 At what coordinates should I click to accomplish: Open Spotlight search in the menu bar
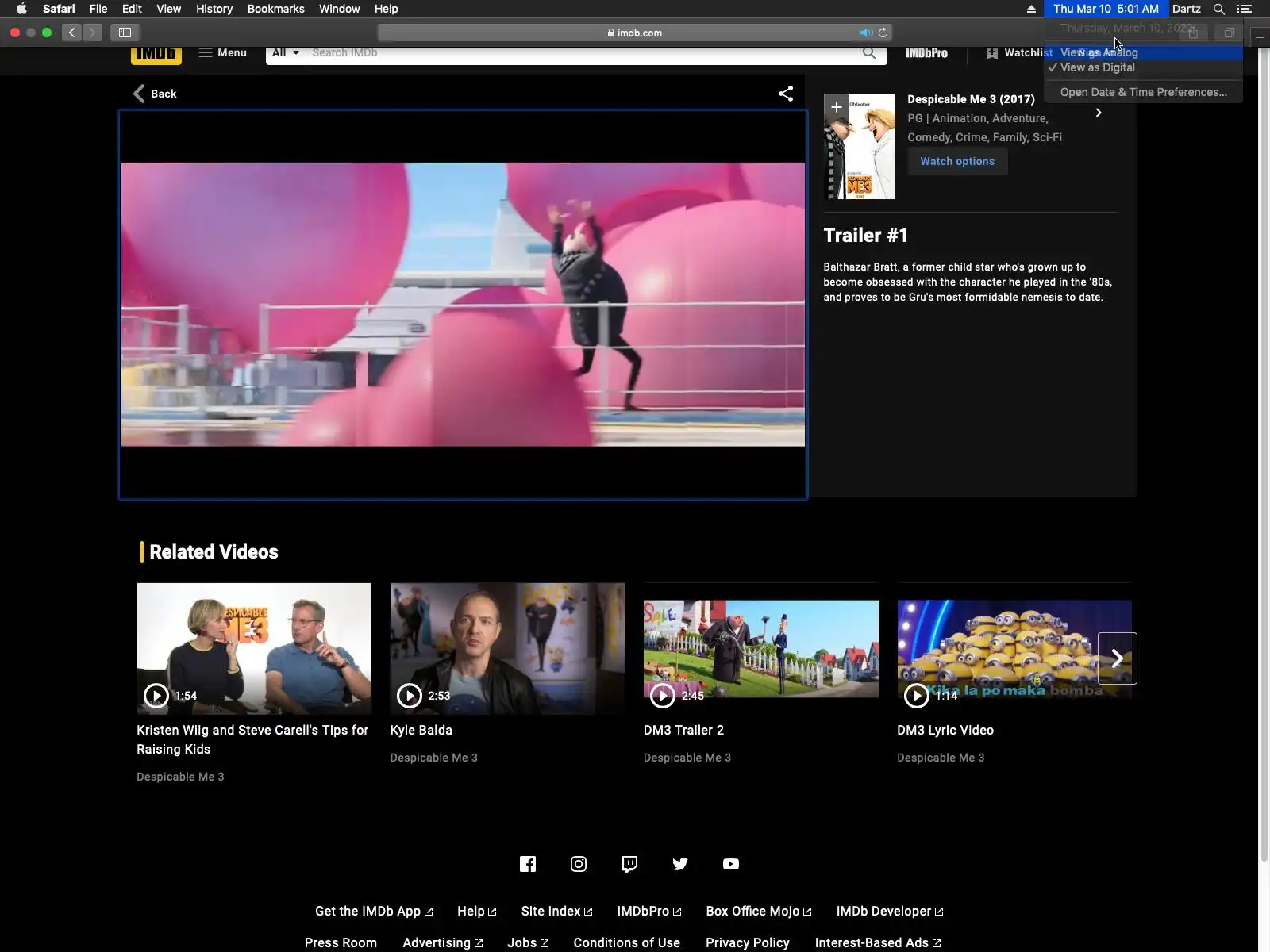point(1219,9)
